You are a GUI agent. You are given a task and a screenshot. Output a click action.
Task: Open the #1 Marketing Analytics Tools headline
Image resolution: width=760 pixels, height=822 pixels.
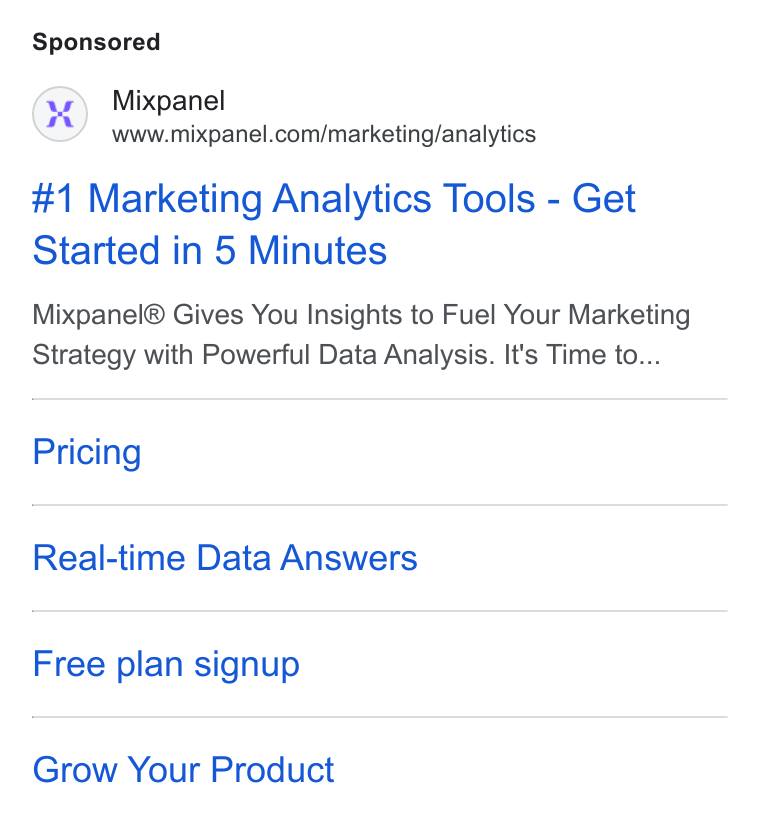334,224
